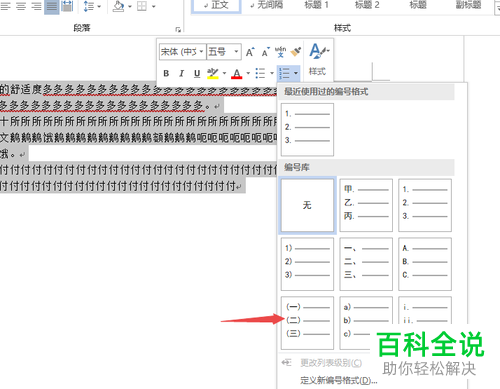Toggle Italic formatting in mini toolbar

[181, 73]
